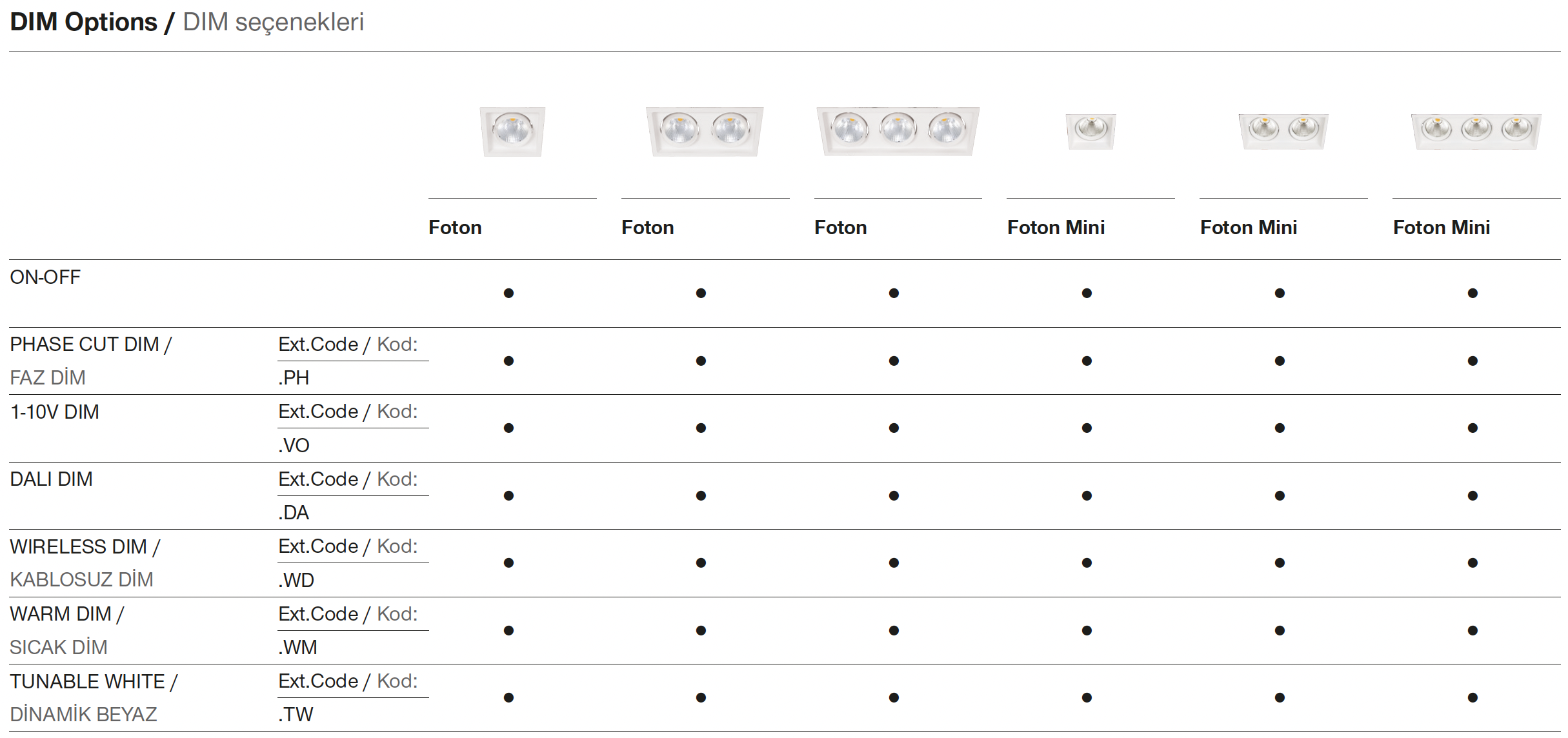Click the DALI DIM row label
The image size is (1568, 738).
[52, 479]
